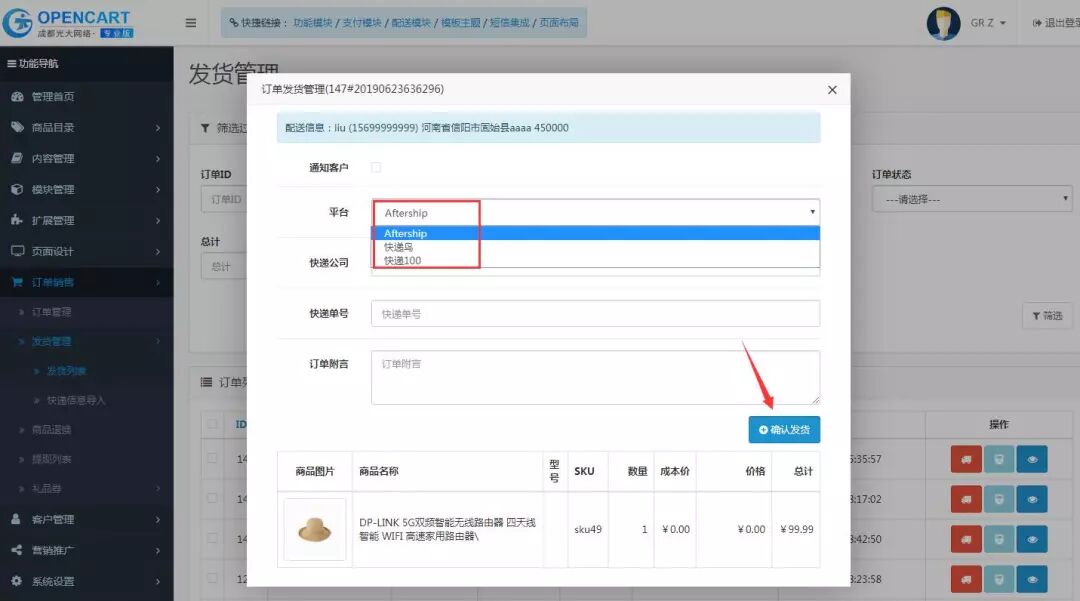Choose 快递100 option in platform list
1080x601 pixels.
coord(595,260)
